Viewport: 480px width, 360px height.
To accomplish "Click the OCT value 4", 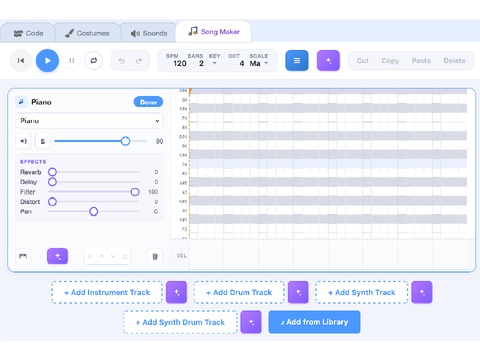I will point(242,63).
